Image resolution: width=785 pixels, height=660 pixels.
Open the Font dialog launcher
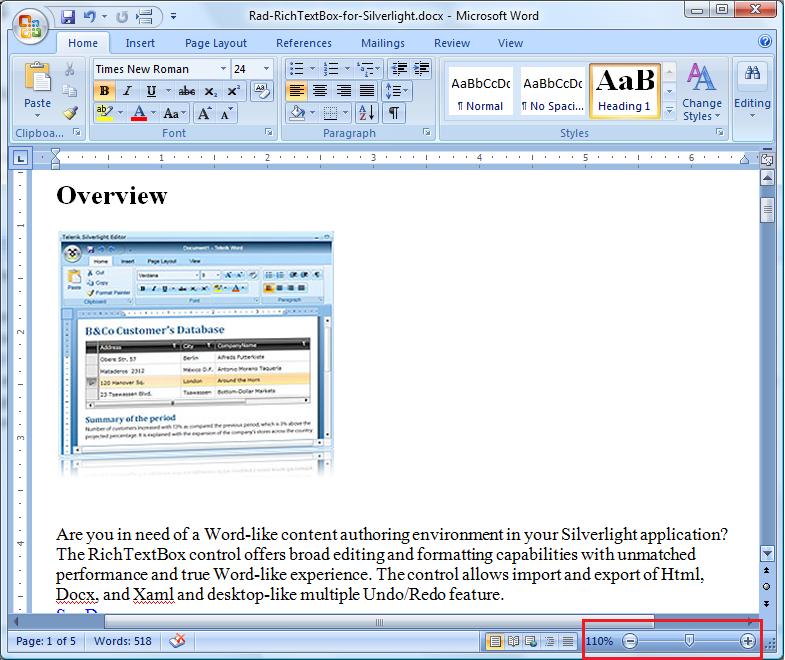click(x=269, y=132)
